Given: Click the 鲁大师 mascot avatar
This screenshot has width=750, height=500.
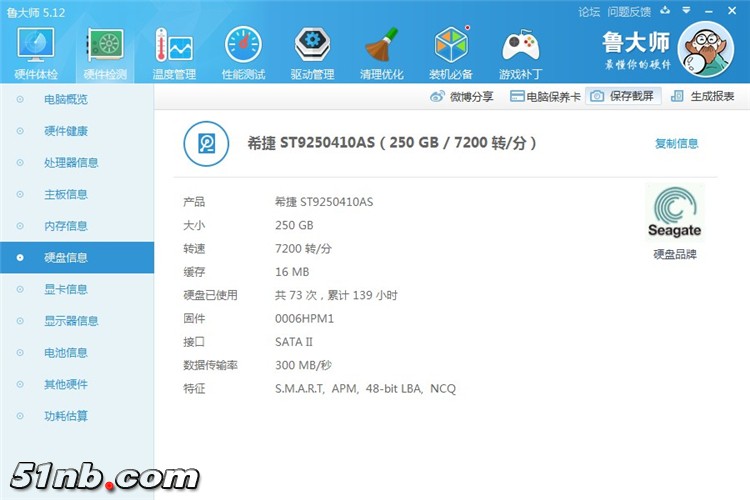Looking at the screenshot, I should pyautogui.click(x=706, y=50).
